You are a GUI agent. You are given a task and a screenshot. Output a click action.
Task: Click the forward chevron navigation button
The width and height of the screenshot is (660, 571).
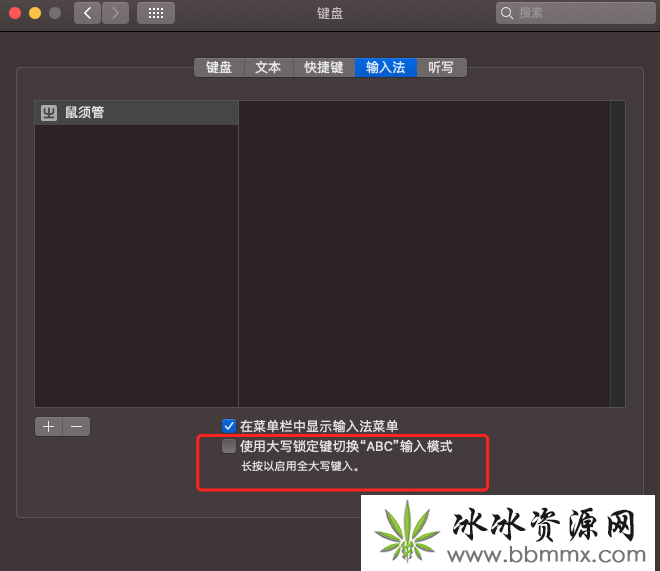point(115,13)
